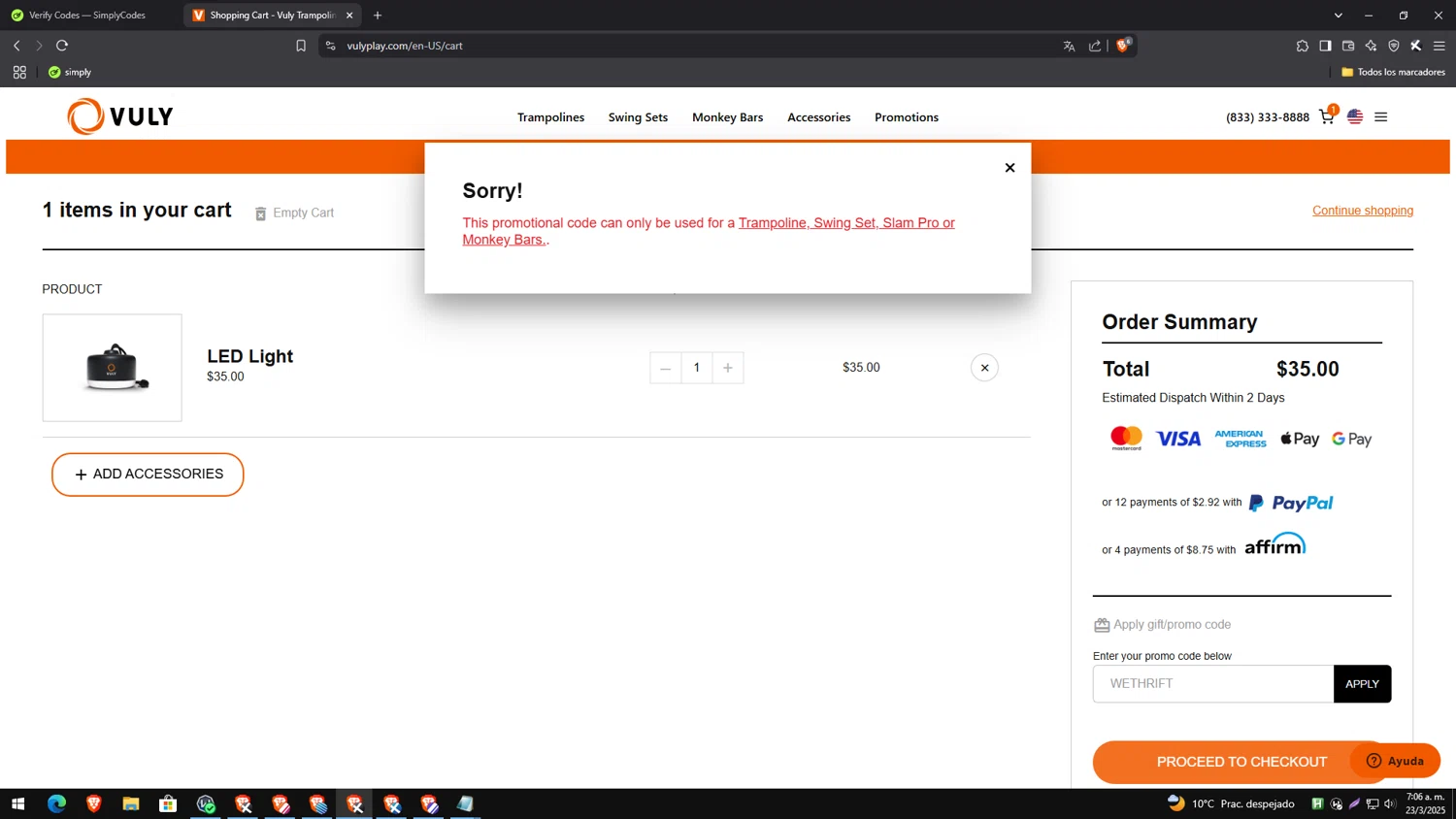Open the Accessories menu
The height and width of the screenshot is (819, 1456).
pyautogui.click(x=818, y=117)
